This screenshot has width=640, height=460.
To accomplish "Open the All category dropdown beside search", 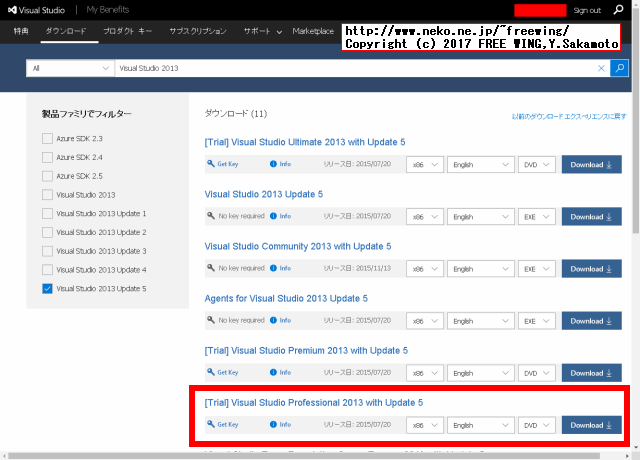I will pyautogui.click(x=70, y=68).
